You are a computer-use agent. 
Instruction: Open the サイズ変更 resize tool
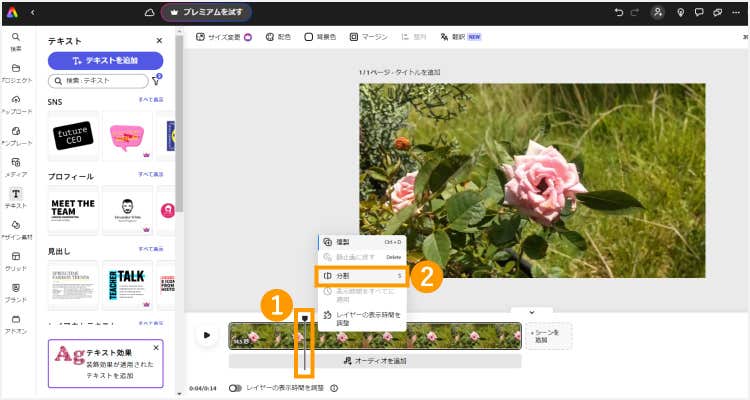[224, 37]
